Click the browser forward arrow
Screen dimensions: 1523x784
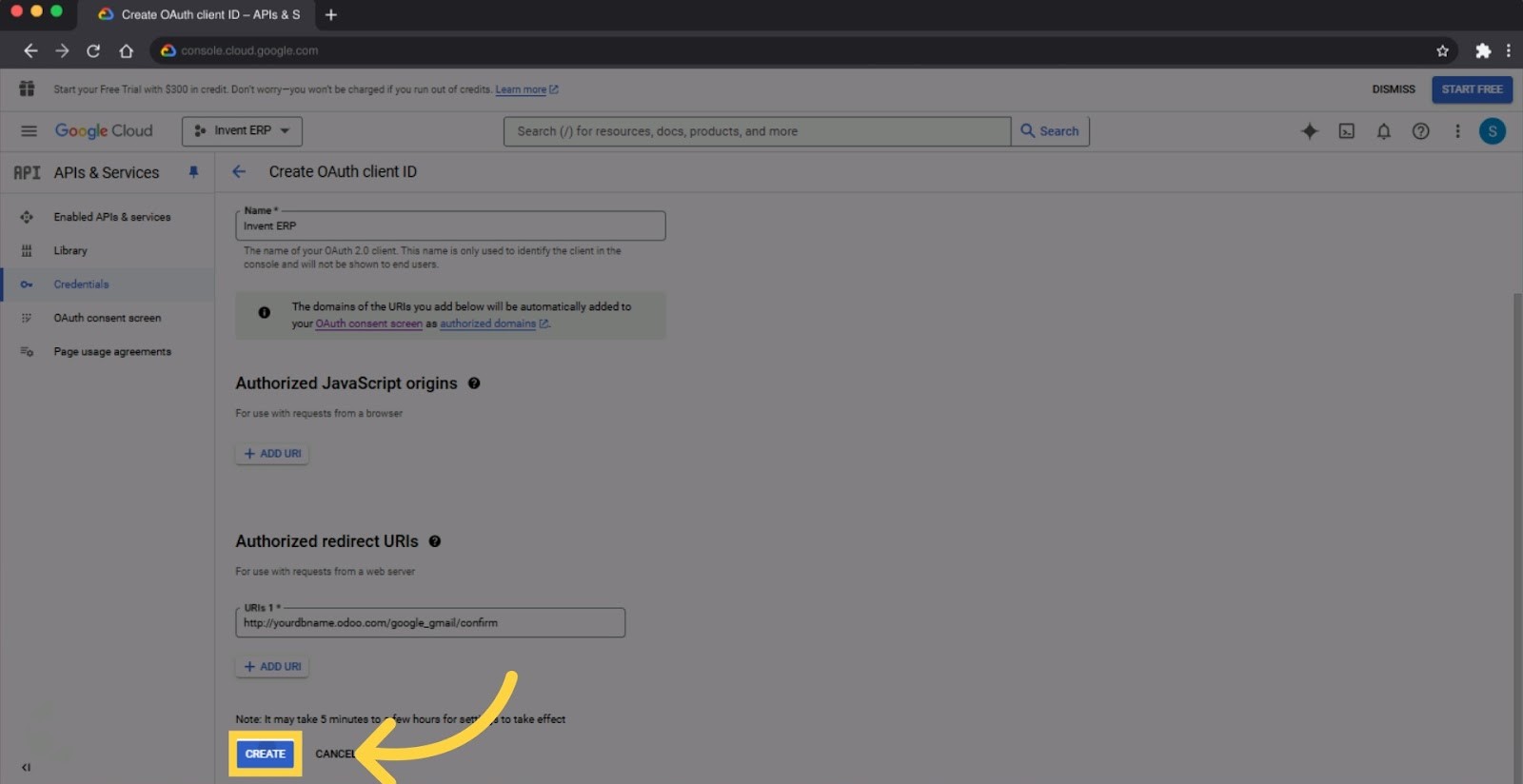coord(62,50)
